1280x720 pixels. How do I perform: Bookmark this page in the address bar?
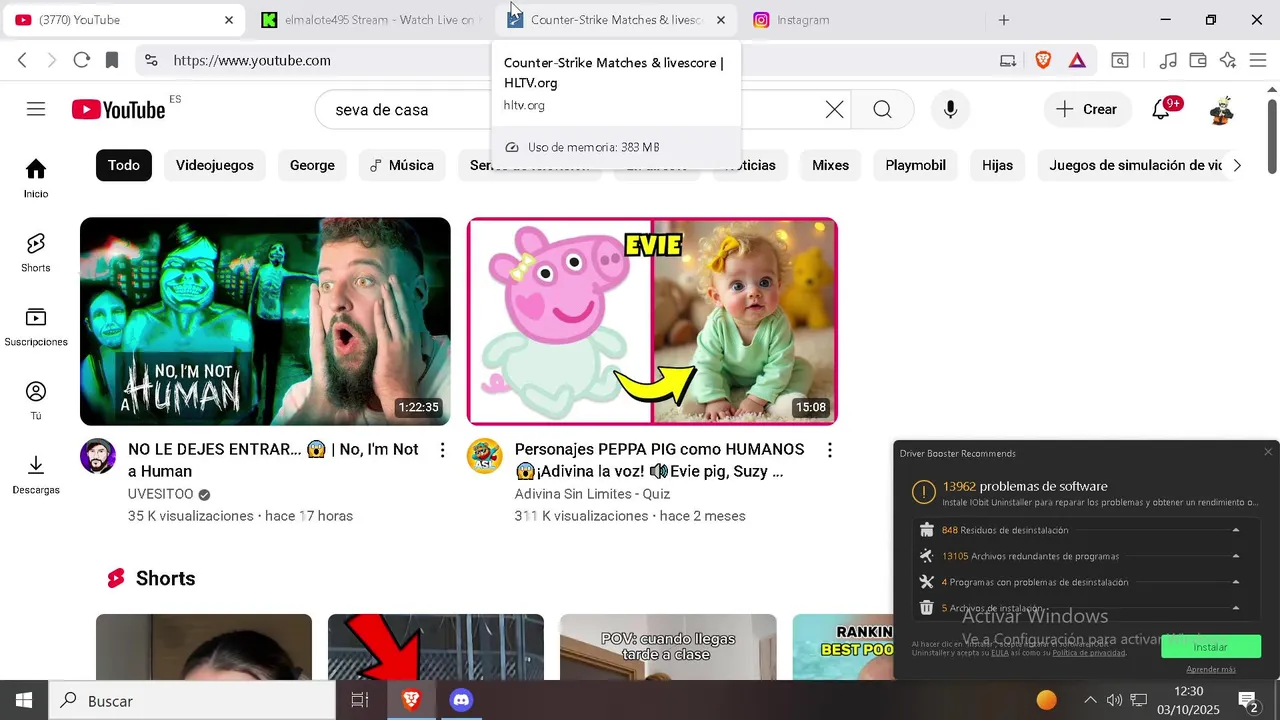point(112,60)
